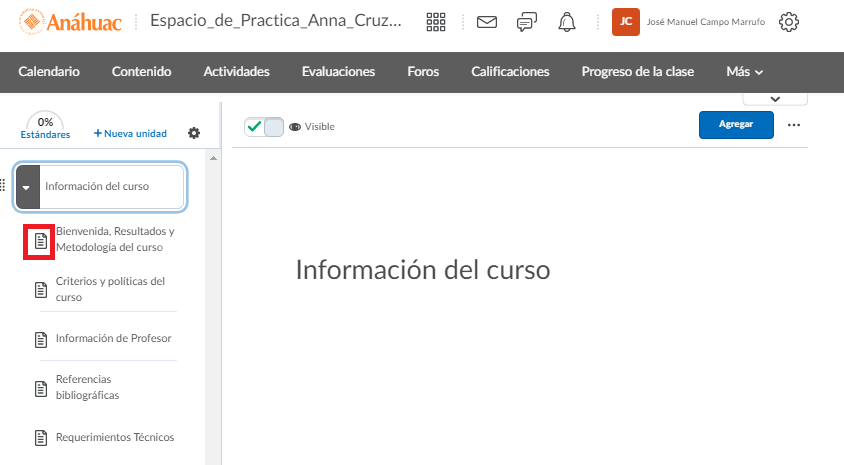
Task: Expand the Más menu in navbar
Action: point(744,72)
